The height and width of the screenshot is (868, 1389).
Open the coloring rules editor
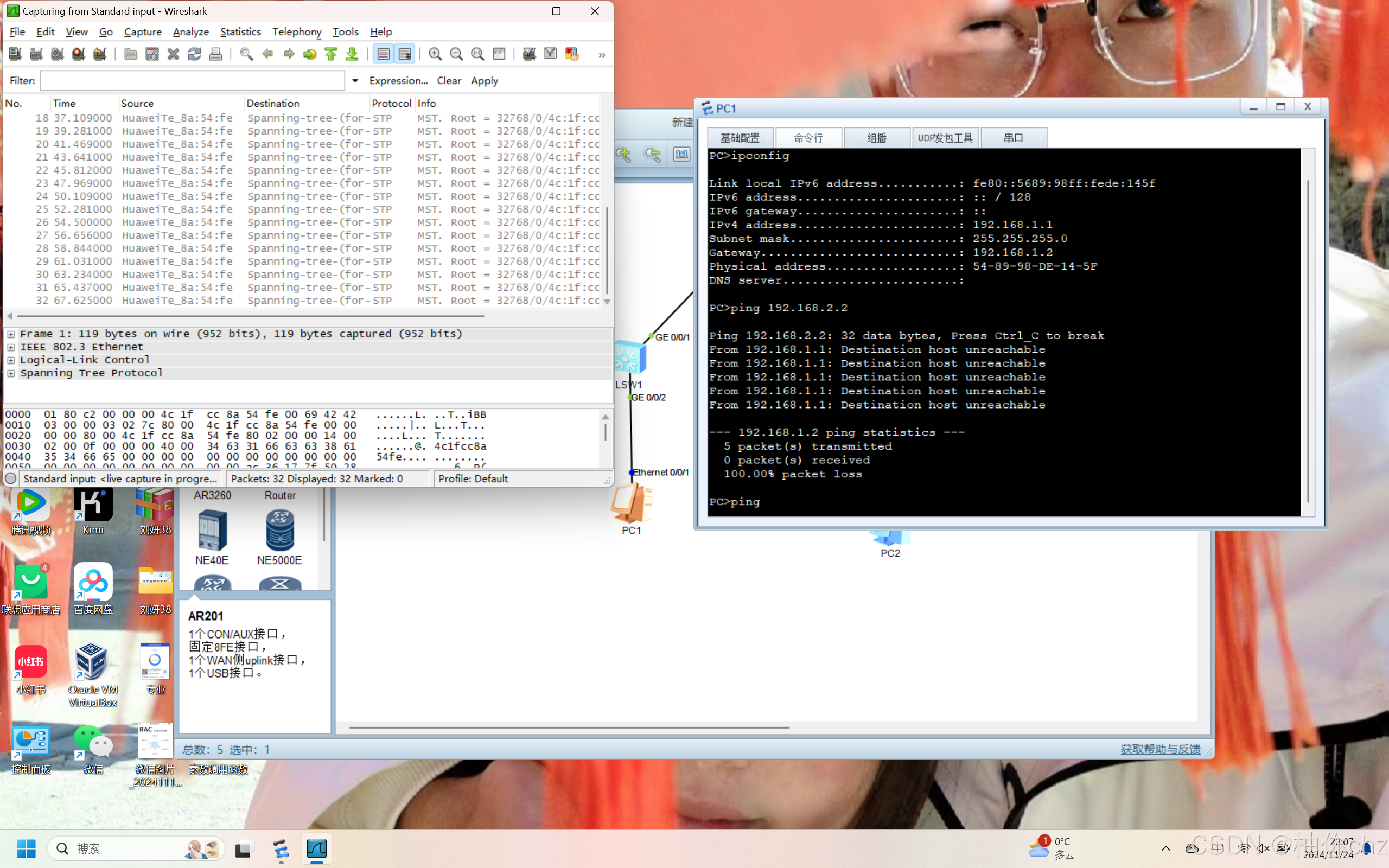572,54
